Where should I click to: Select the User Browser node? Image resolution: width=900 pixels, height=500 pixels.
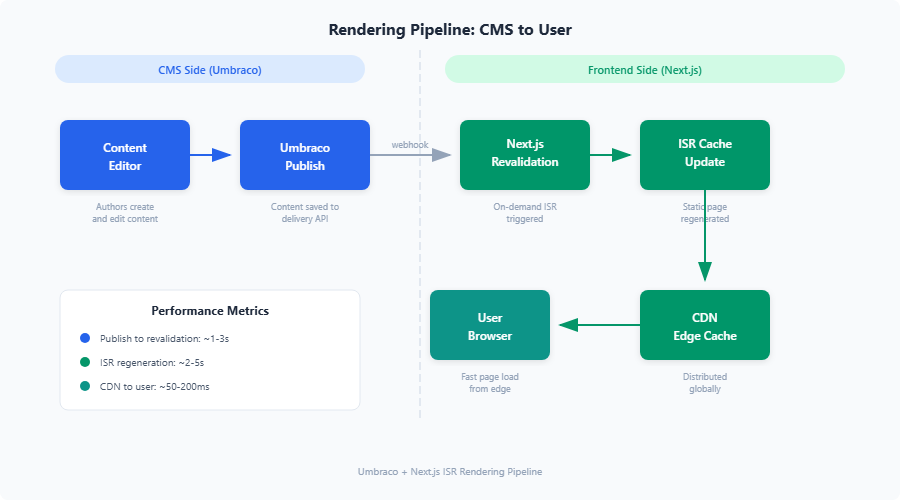pos(490,325)
